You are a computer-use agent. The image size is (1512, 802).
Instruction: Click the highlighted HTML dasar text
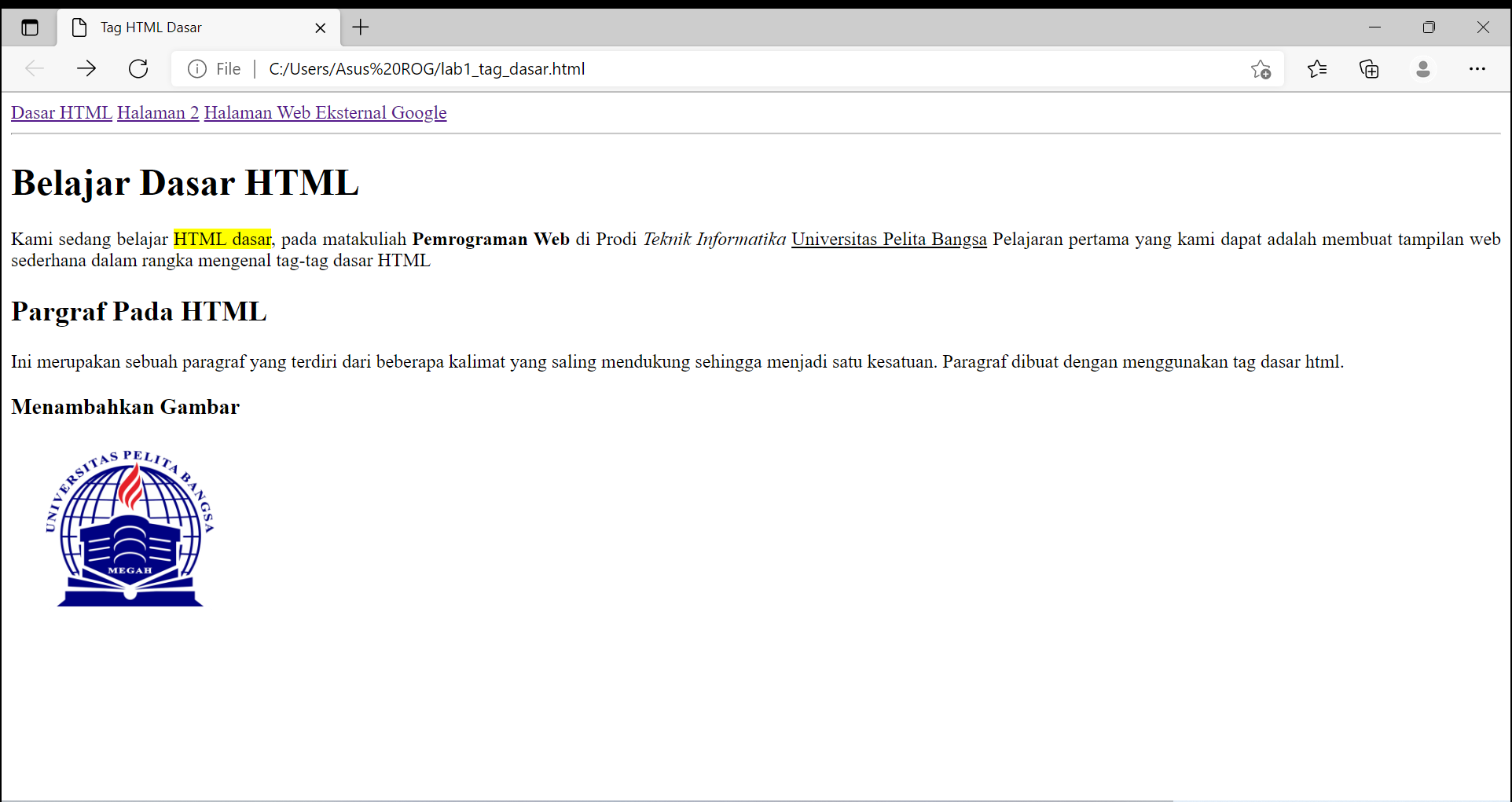point(222,239)
